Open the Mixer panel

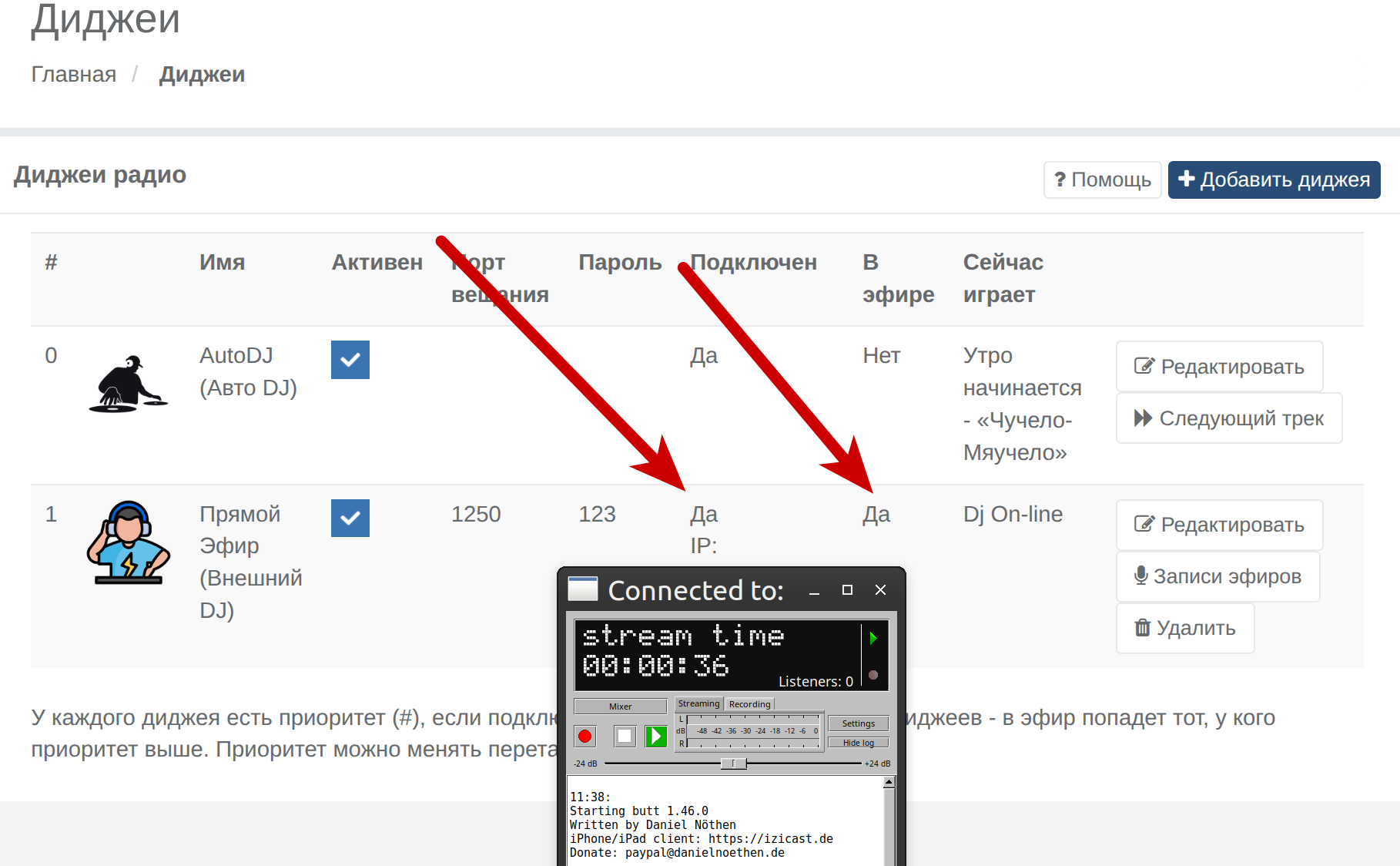point(621,707)
